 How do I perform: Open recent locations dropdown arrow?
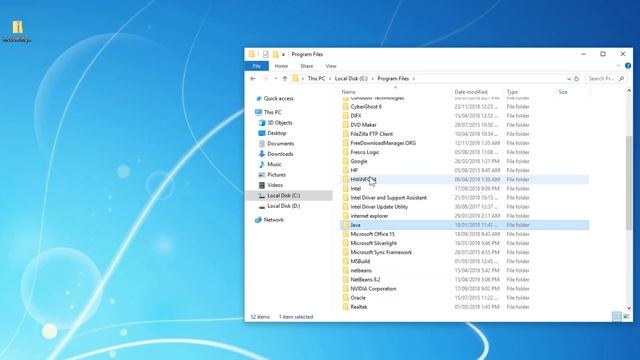point(276,79)
